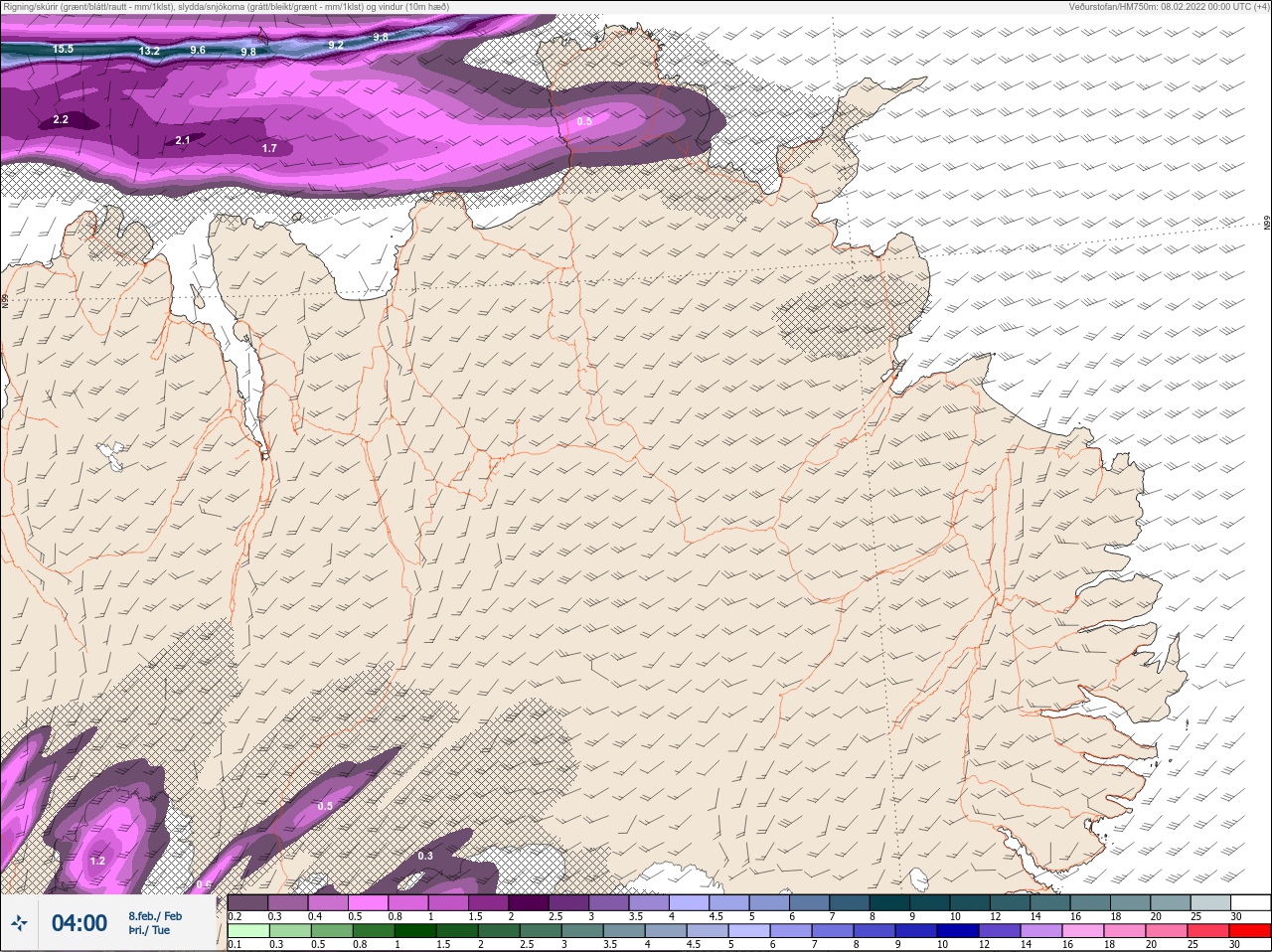The height and width of the screenshot is (952, 1272).
Task: Pick the darkest purple 2–2.5 snow legend swatch
Action: point(530,902)
